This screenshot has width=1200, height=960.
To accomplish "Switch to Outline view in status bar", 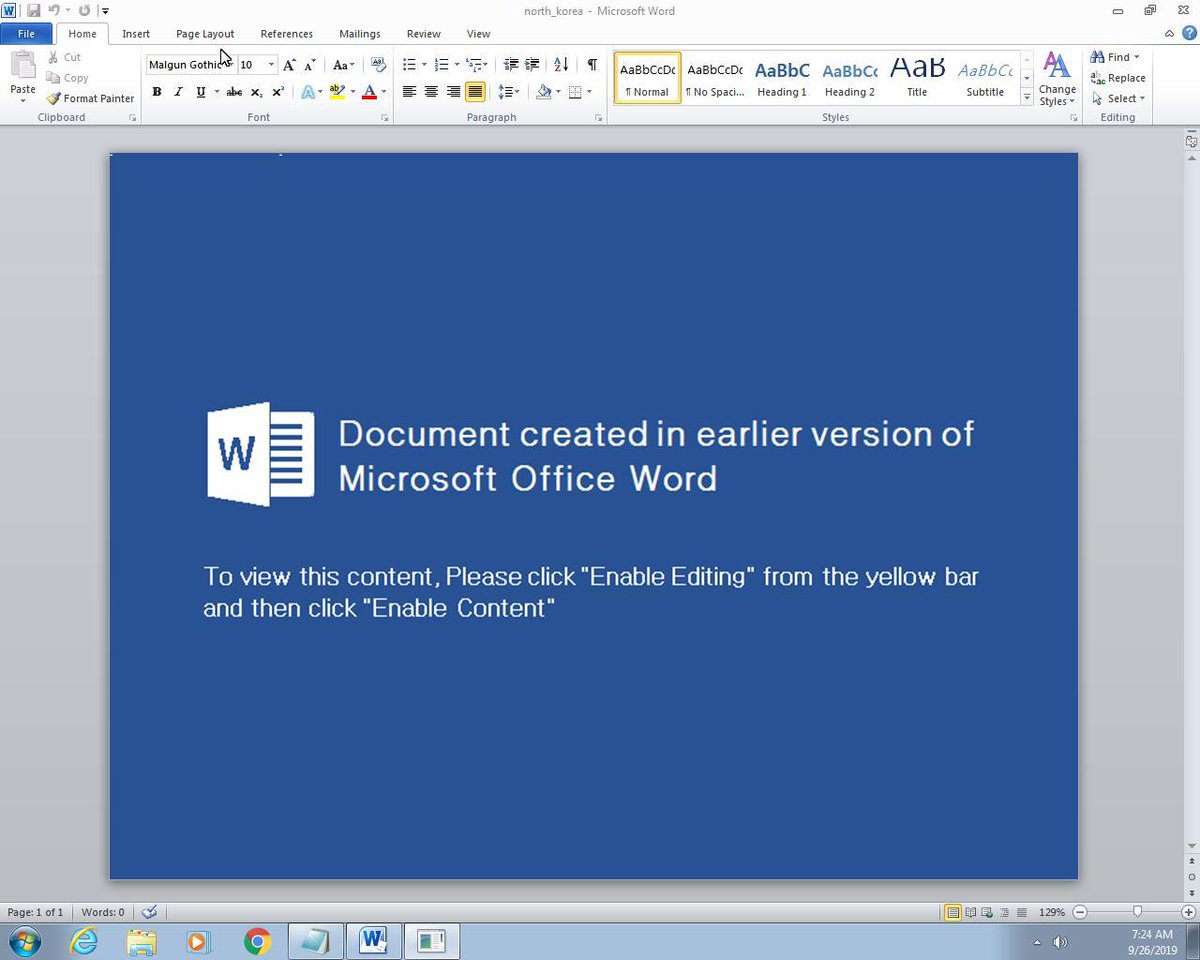I will tap(1004, 912).
